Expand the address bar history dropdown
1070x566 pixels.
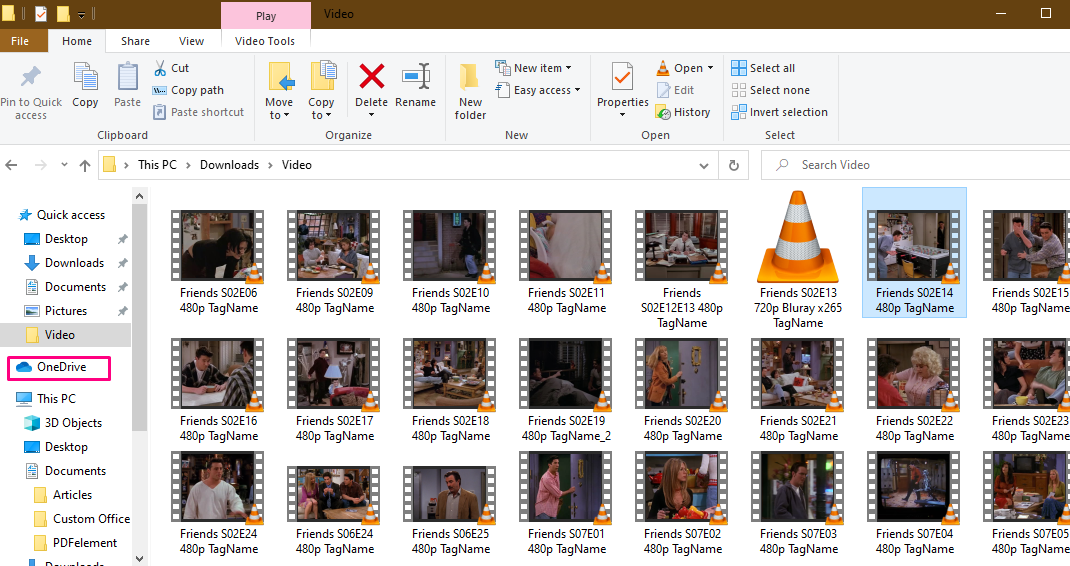pos(708,165)
